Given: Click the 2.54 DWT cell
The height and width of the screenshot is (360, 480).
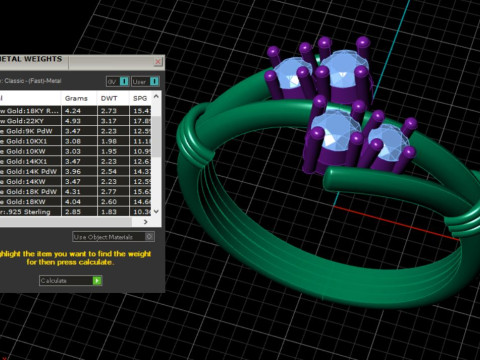Looking at the screenshot, I should coord(113,171).
